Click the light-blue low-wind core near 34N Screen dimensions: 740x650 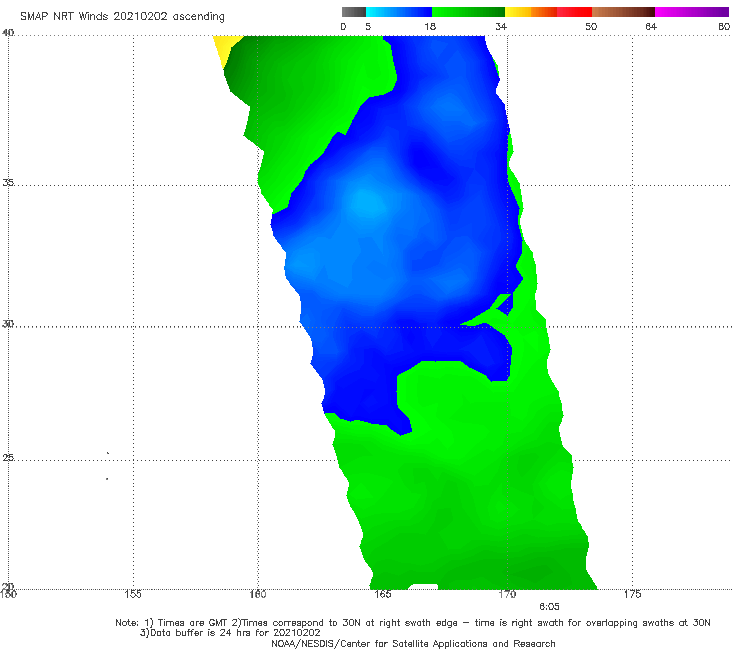368,203
